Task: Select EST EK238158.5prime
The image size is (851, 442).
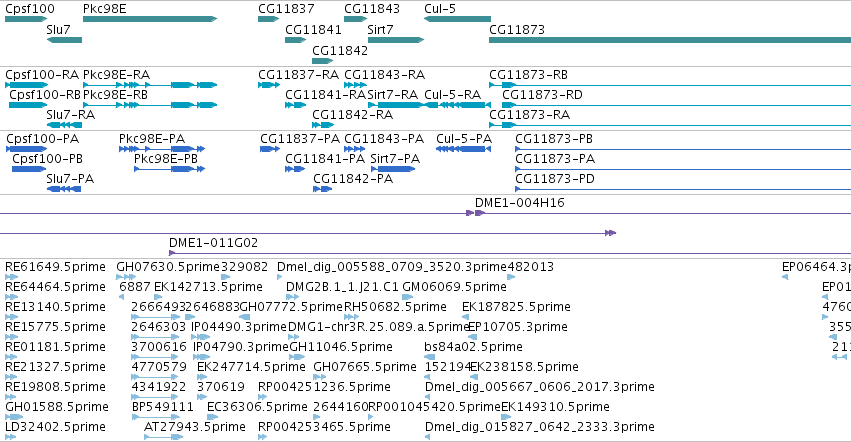Action: click(474, 377)
